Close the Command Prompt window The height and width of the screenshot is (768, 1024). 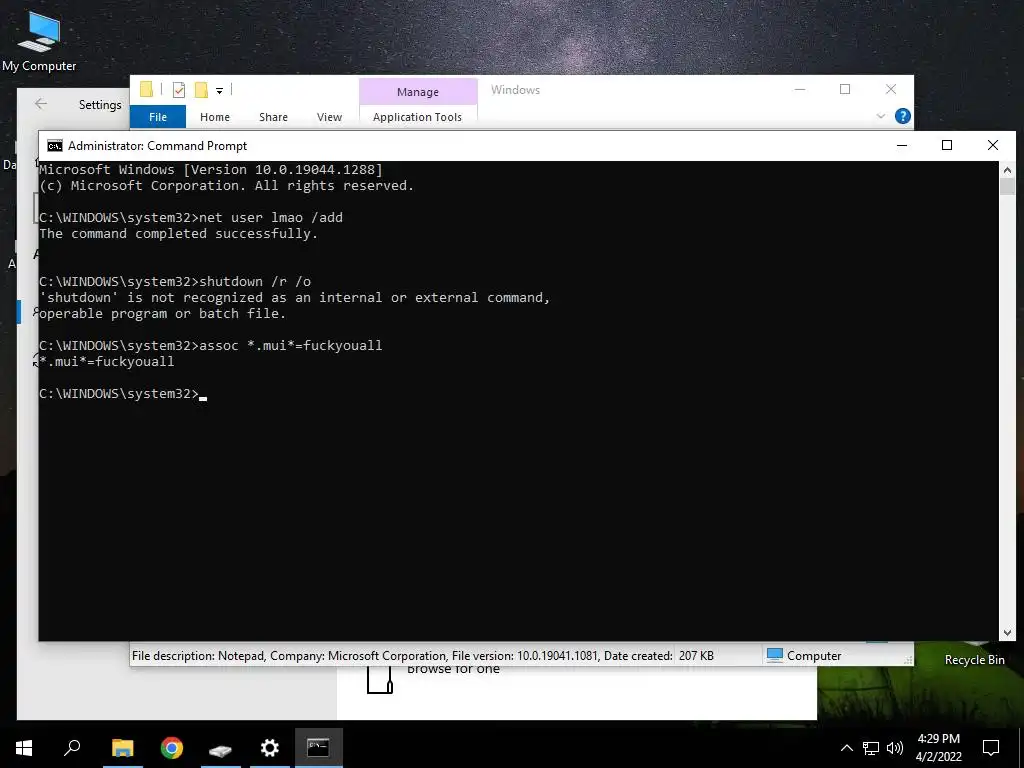(993, 145)
